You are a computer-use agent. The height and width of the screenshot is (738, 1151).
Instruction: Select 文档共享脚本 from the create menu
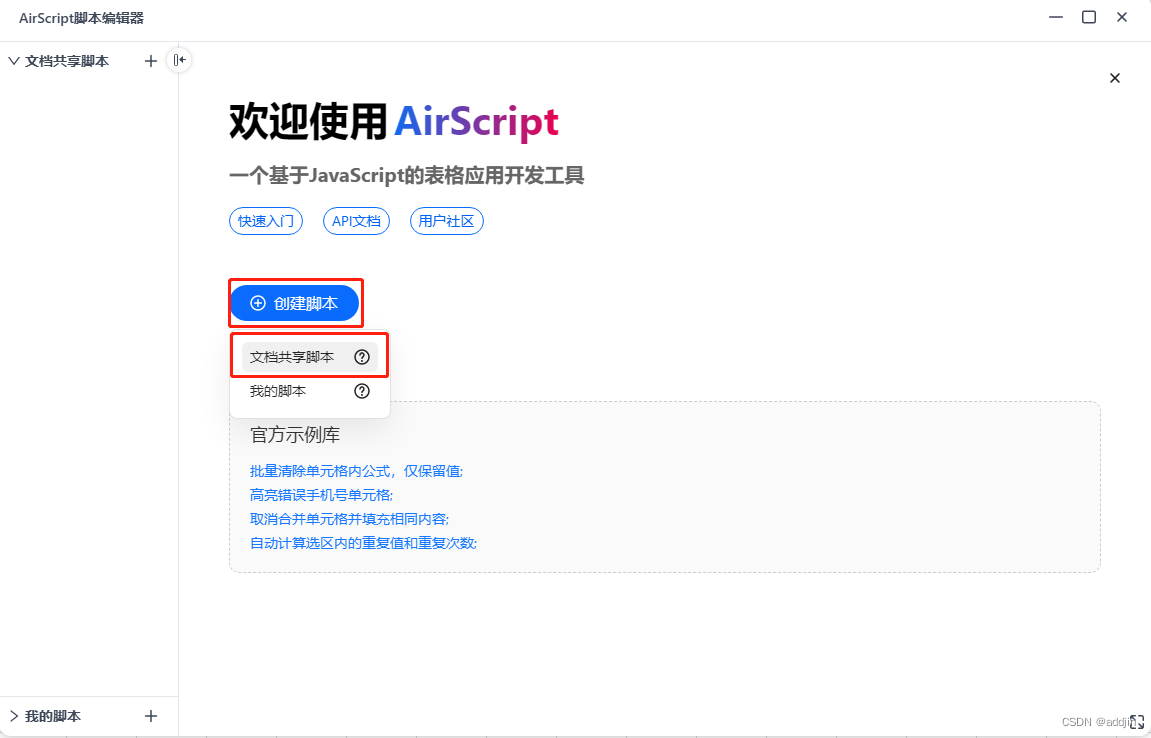(292, 357)
